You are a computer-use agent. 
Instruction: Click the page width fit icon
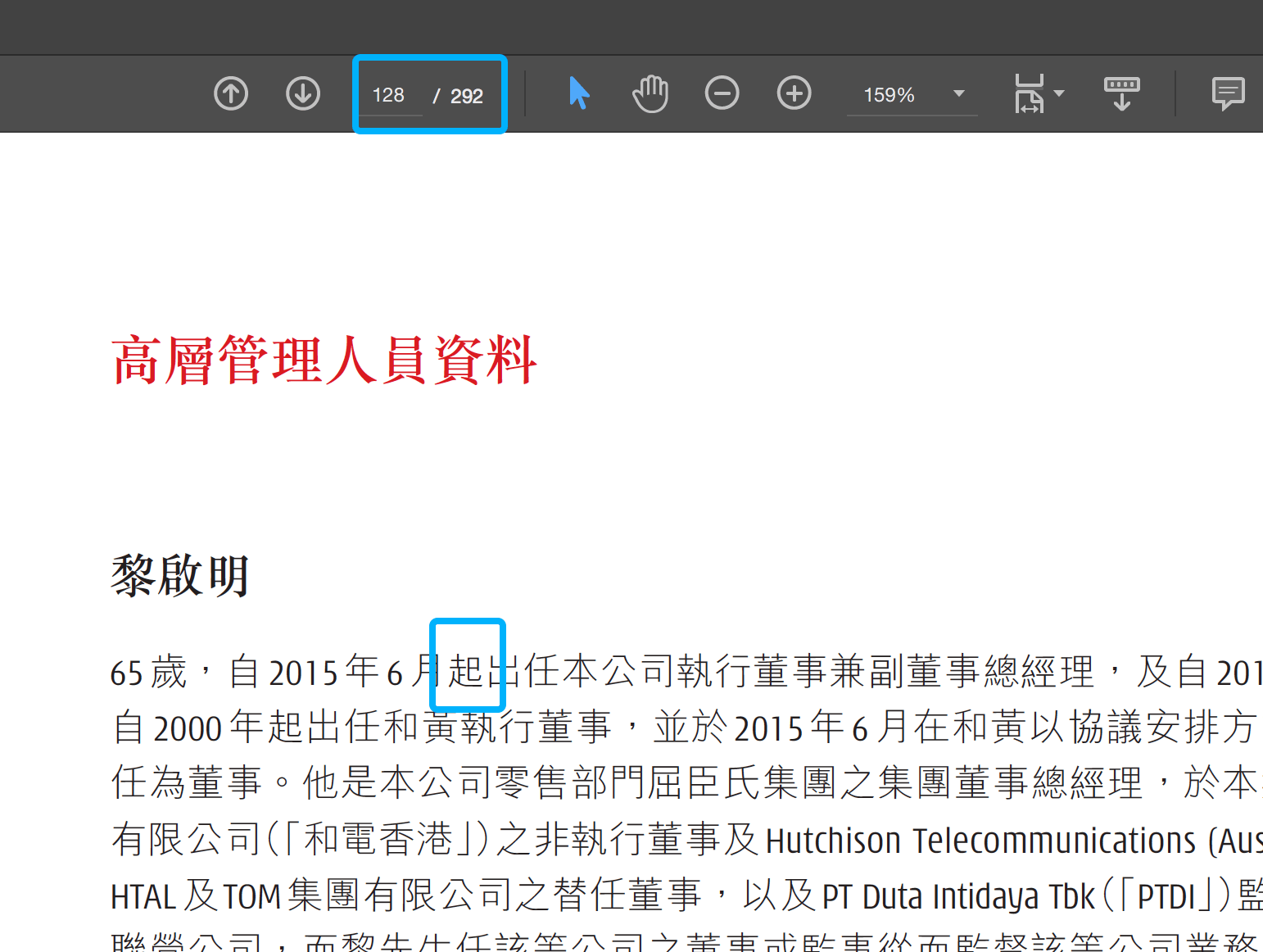point(1030,93)
